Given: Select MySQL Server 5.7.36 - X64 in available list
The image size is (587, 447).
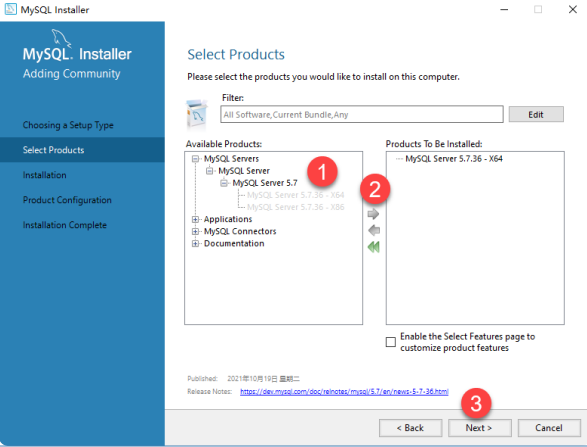Looking at the screenshot, I should click(x=295, y=195).
